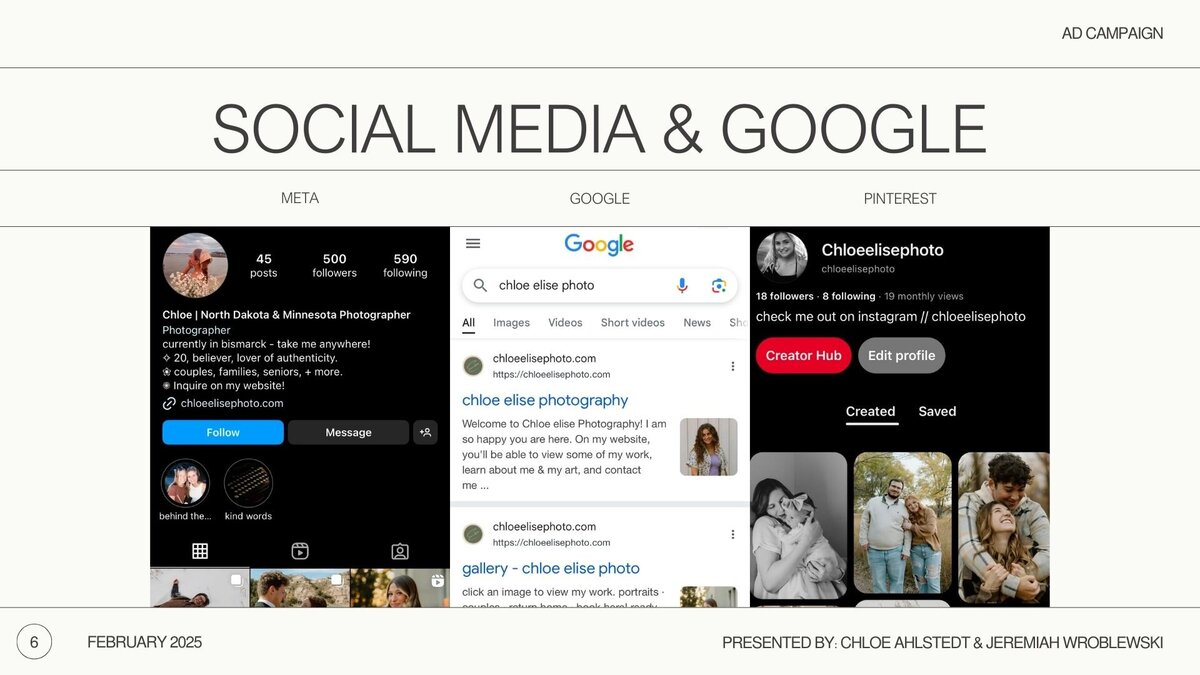Open the black-and-white mother and baby pin
The height and width of the screenshot is (675, 1200).
[x=798, y=527]
